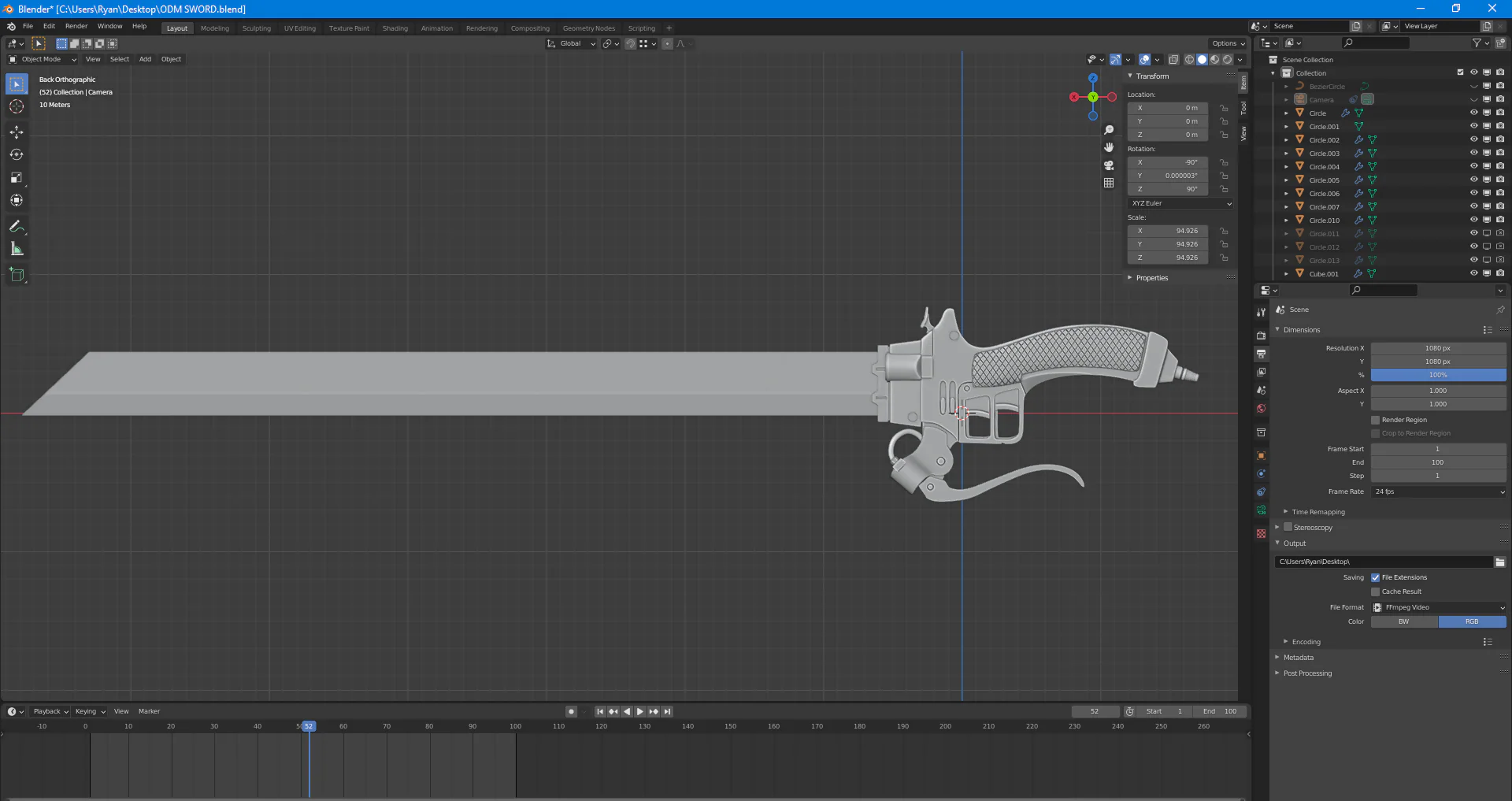
Task: Select the Rotate tool
Action: [17, 155]
